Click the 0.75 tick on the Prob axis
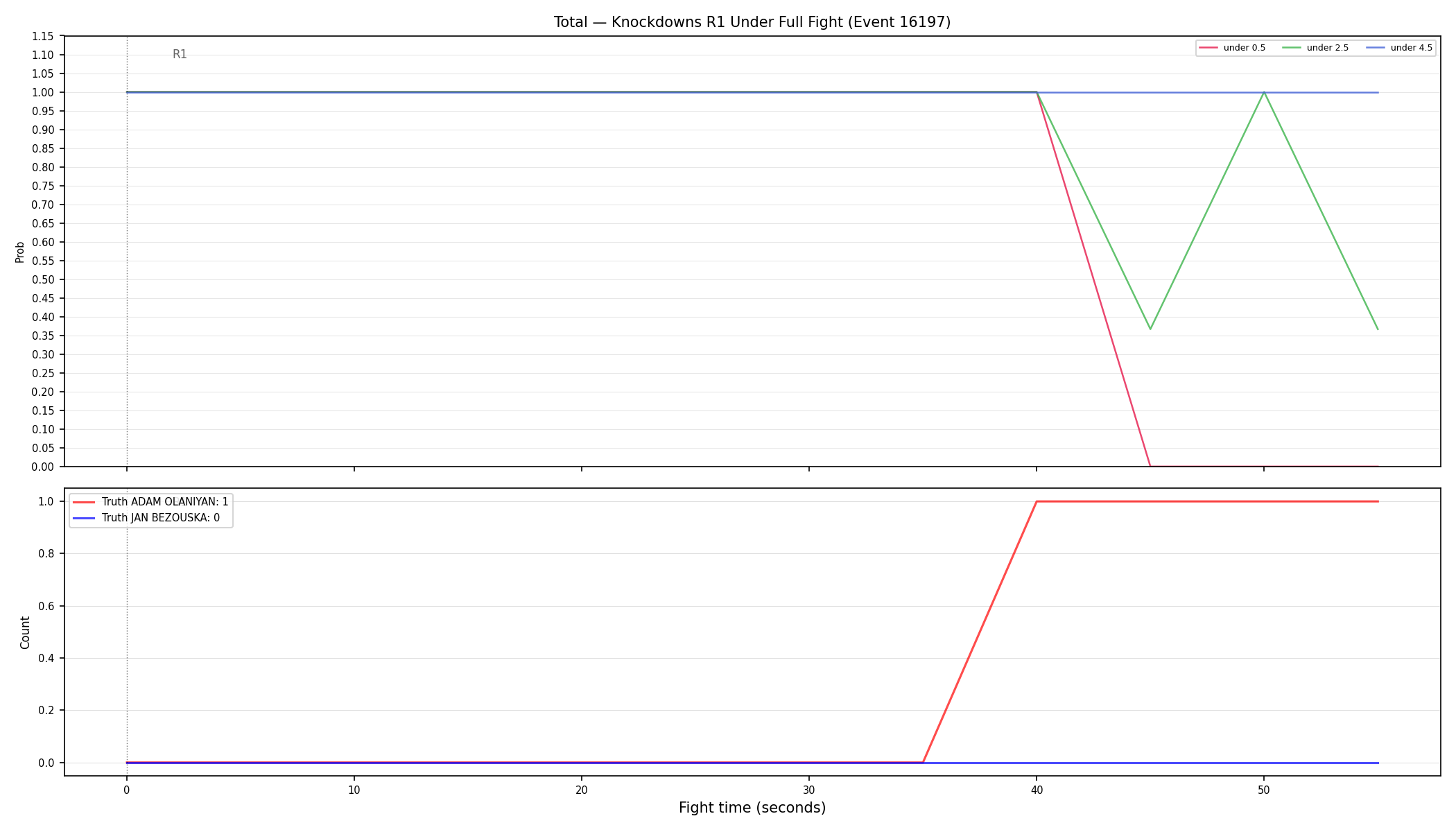1456x832 pixels. [x=43, y=186]
